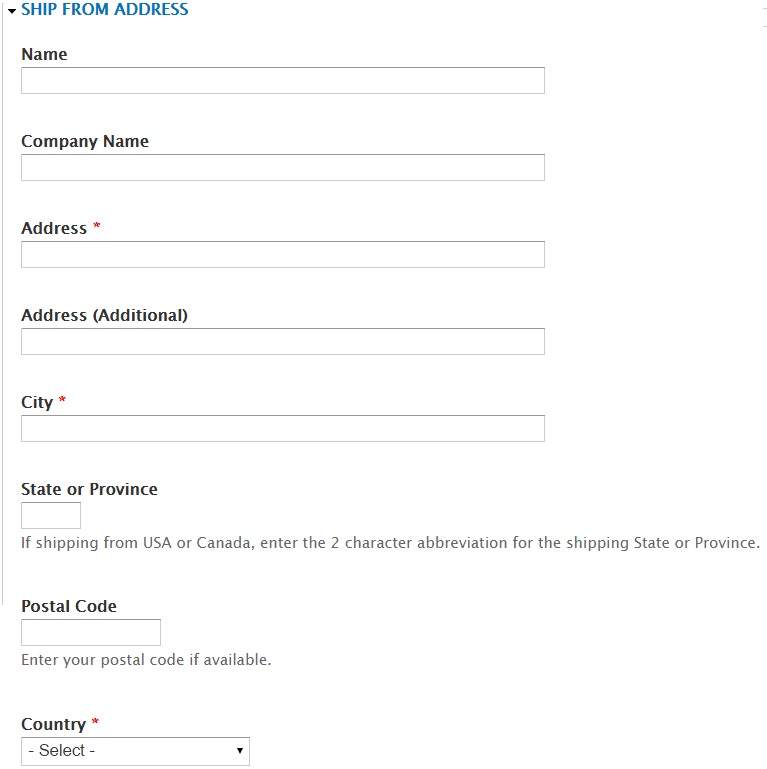Screen dimensions: 767x769
Task: Click the Company Name label text
Action: pyautogui.click(x=85, y=141)
